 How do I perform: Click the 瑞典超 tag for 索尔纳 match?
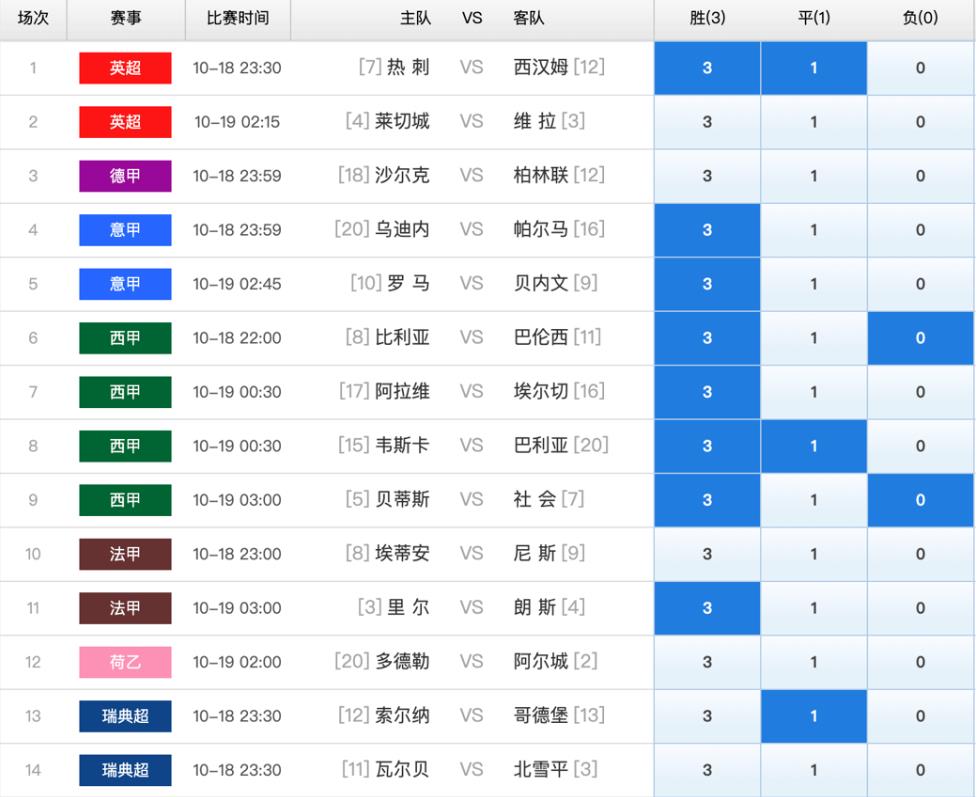pos(125,716)
